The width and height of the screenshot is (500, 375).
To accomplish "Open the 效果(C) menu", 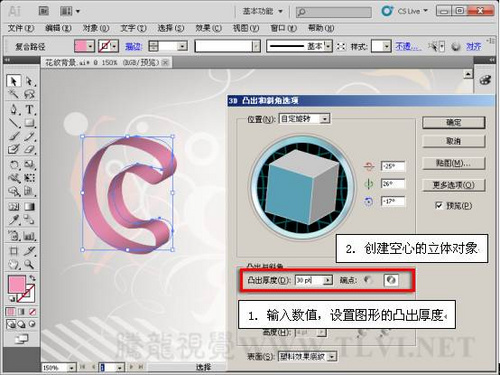I will [x=208, y=28].
